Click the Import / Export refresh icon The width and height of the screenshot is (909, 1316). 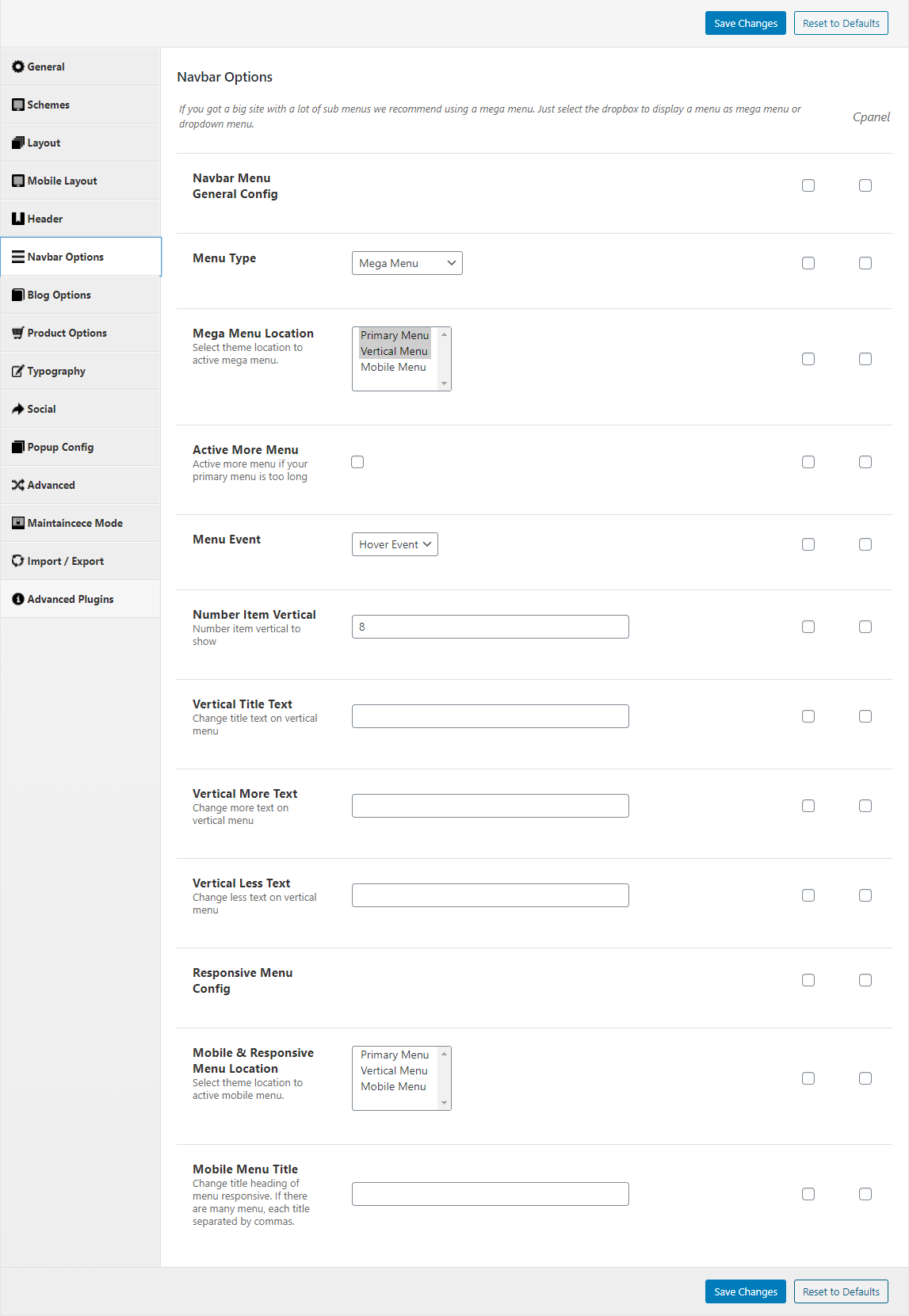coord(18,561)
